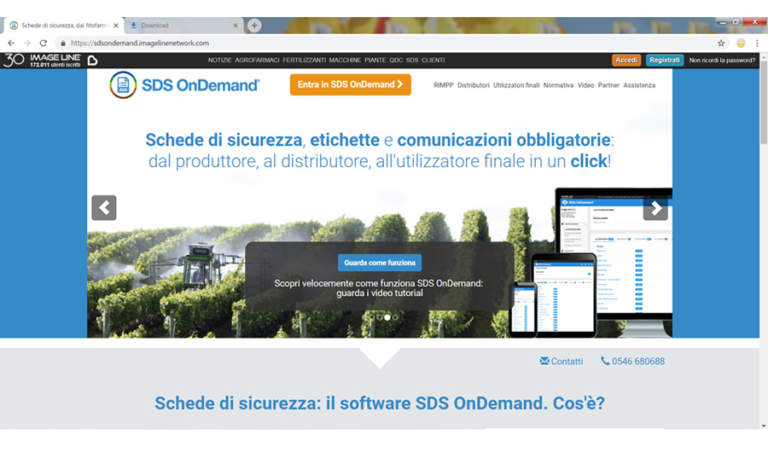This screenshot has width=768, height=452.
Task: Click the page vertical scrollbar thumb
Action: 764,103
